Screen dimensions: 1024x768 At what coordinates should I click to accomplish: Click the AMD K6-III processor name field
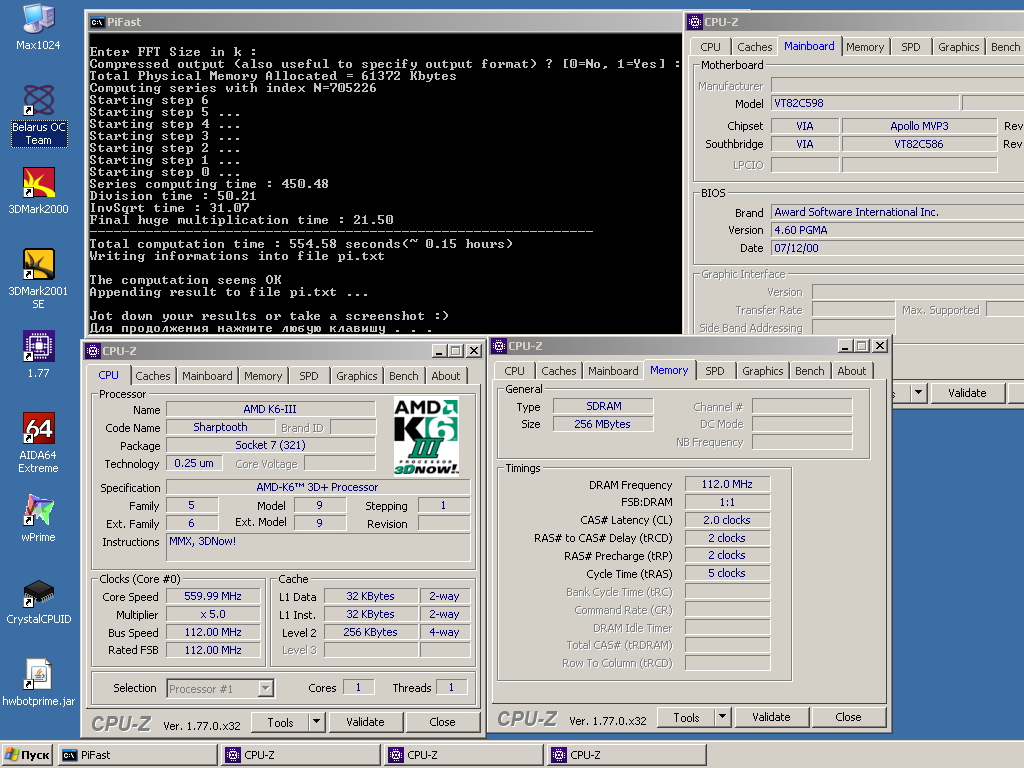(x=270, y=409)
